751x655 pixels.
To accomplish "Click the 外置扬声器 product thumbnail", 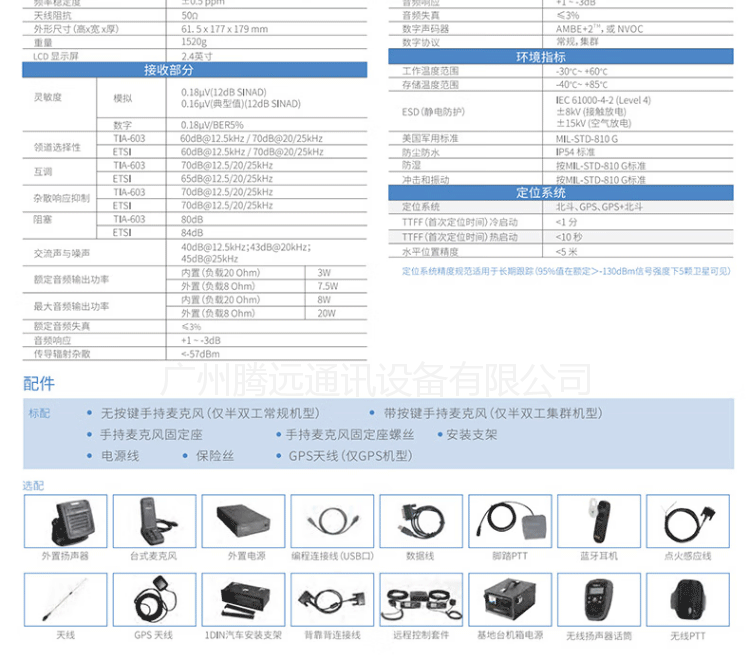I will pos(66,521).
